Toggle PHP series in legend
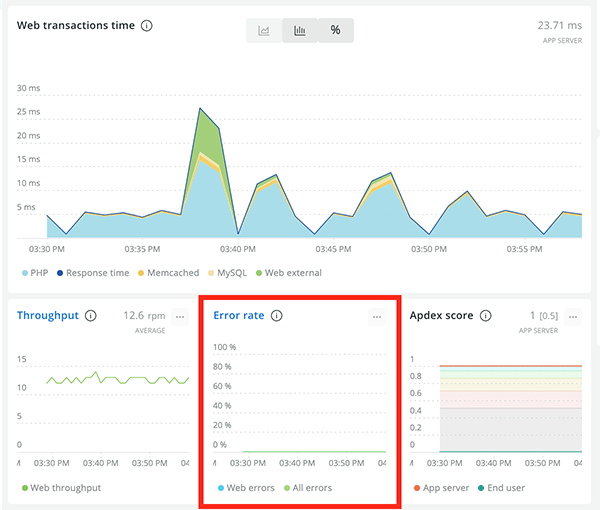 35,273
